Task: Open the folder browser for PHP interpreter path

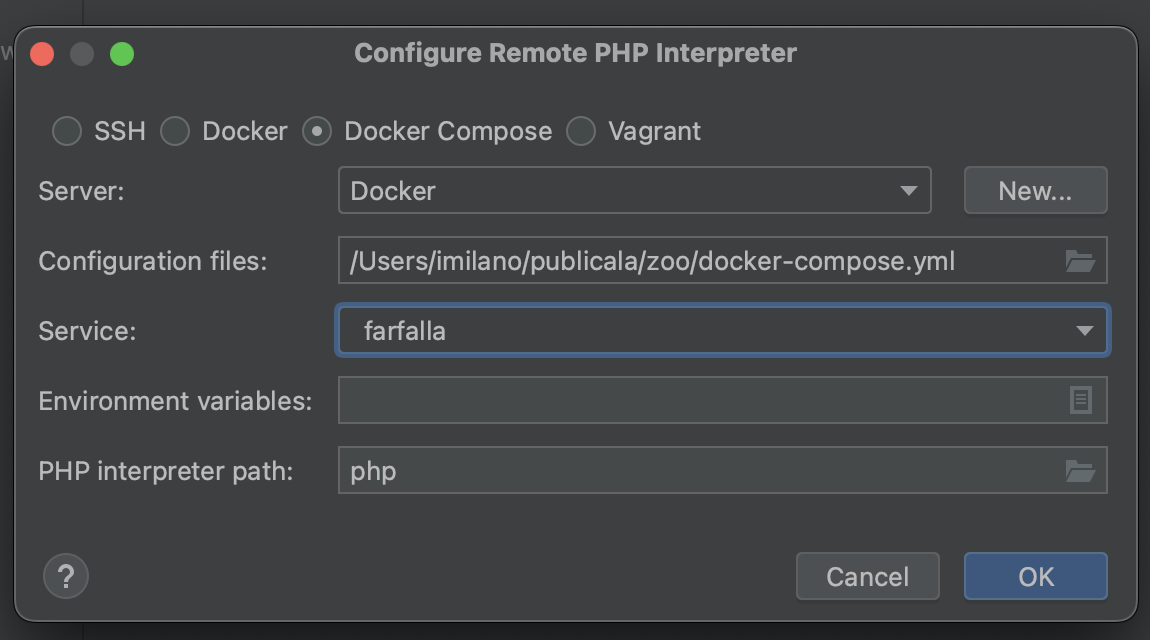Action: click(1080, 470)
